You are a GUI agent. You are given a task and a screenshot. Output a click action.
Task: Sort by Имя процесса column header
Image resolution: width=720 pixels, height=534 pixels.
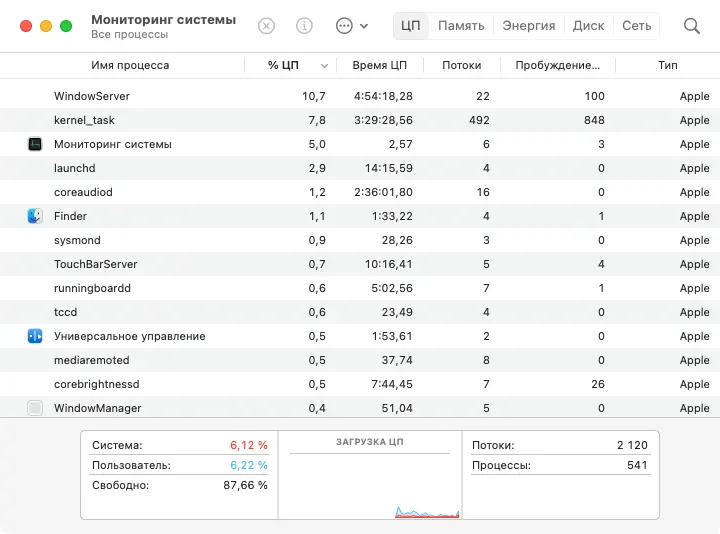pos(130,65)
